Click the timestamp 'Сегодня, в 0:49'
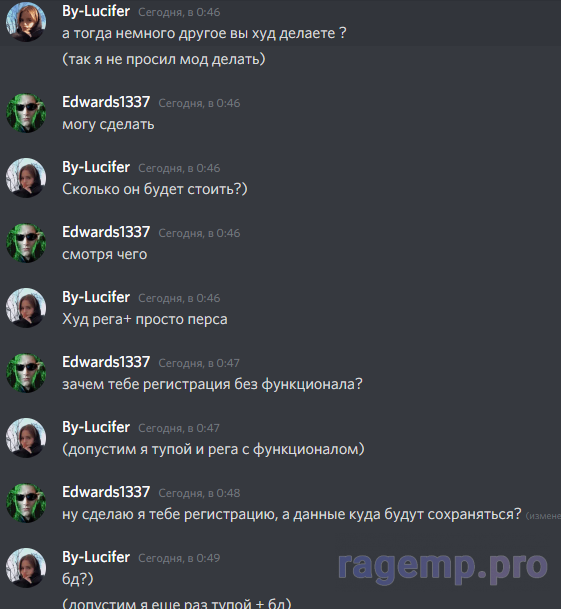Viewport: 561px width, 609px height. point(179,558)
